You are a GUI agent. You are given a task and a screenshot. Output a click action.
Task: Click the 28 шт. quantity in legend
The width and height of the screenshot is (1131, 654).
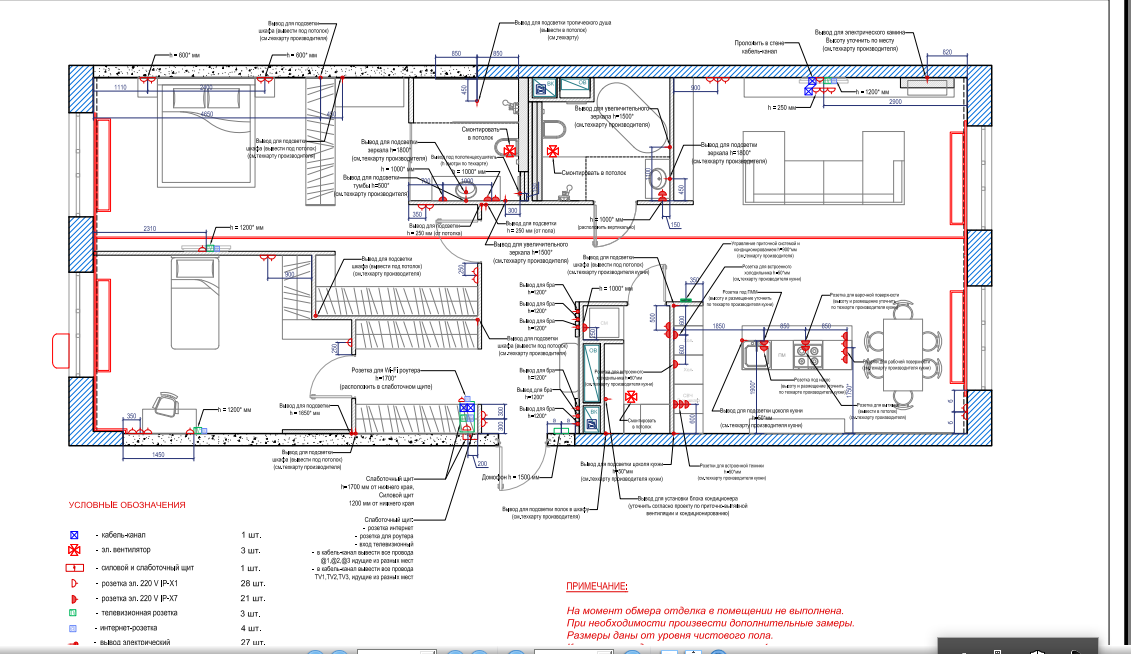point(253,582)
